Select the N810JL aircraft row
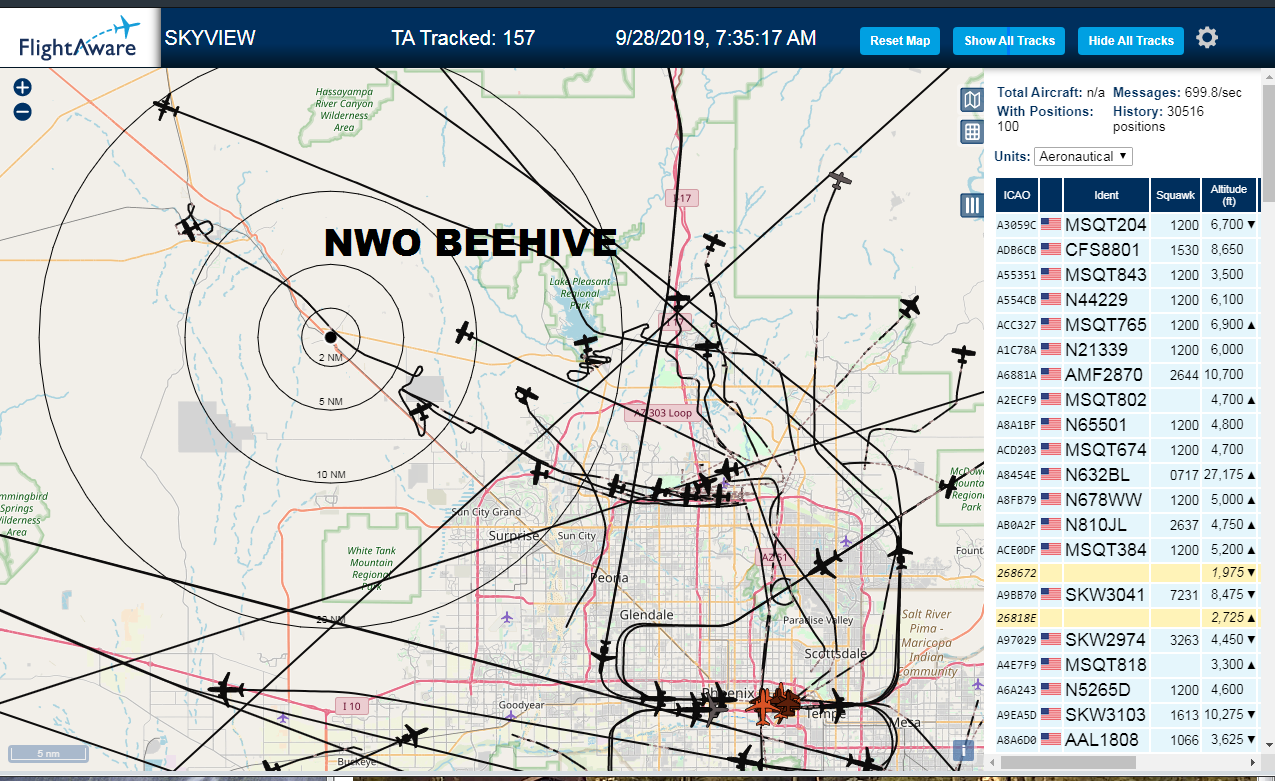1275x781 pixels. point(1127,524)
